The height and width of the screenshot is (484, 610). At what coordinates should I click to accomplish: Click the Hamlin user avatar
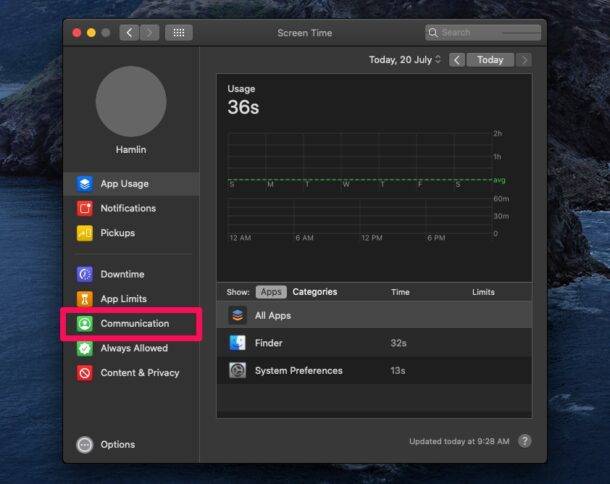[x=131, y=101]
